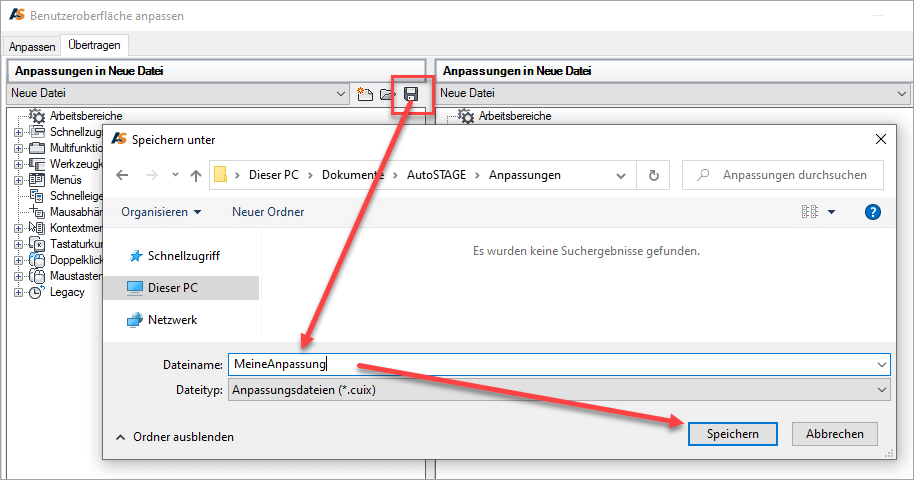Collapse folders via Ordner ausblenden

coord(175,437)
